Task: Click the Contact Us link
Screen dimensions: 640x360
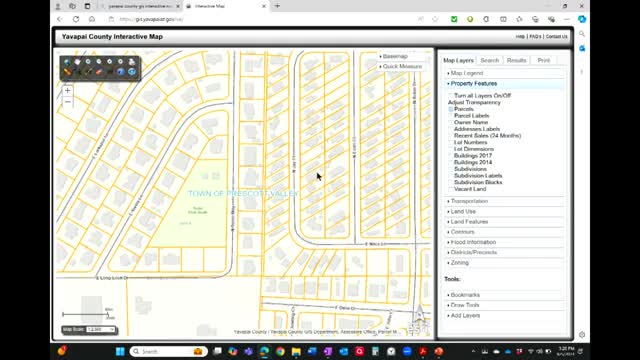Action: [x=556, y=37]
